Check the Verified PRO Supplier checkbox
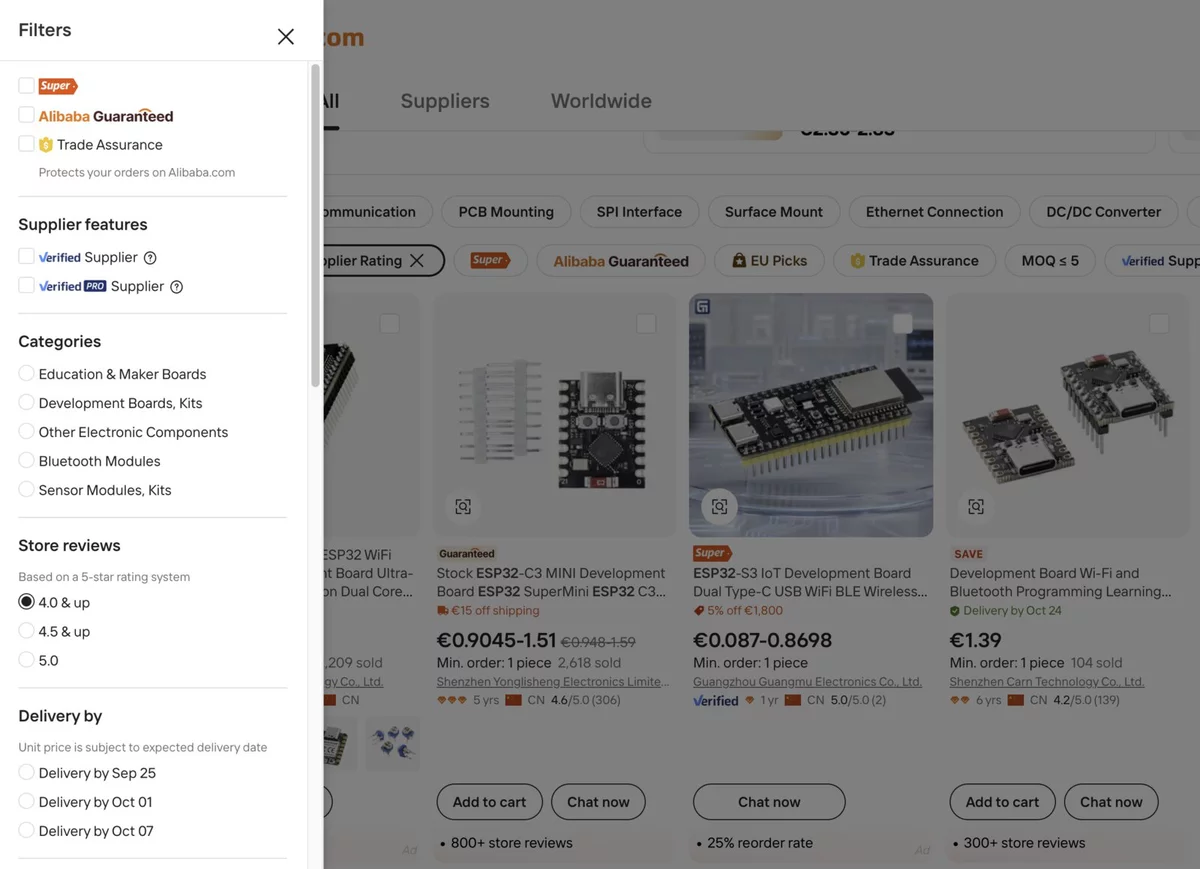Image resolution: width=1200 pixels, height=869 pixels. click(26, 286)
